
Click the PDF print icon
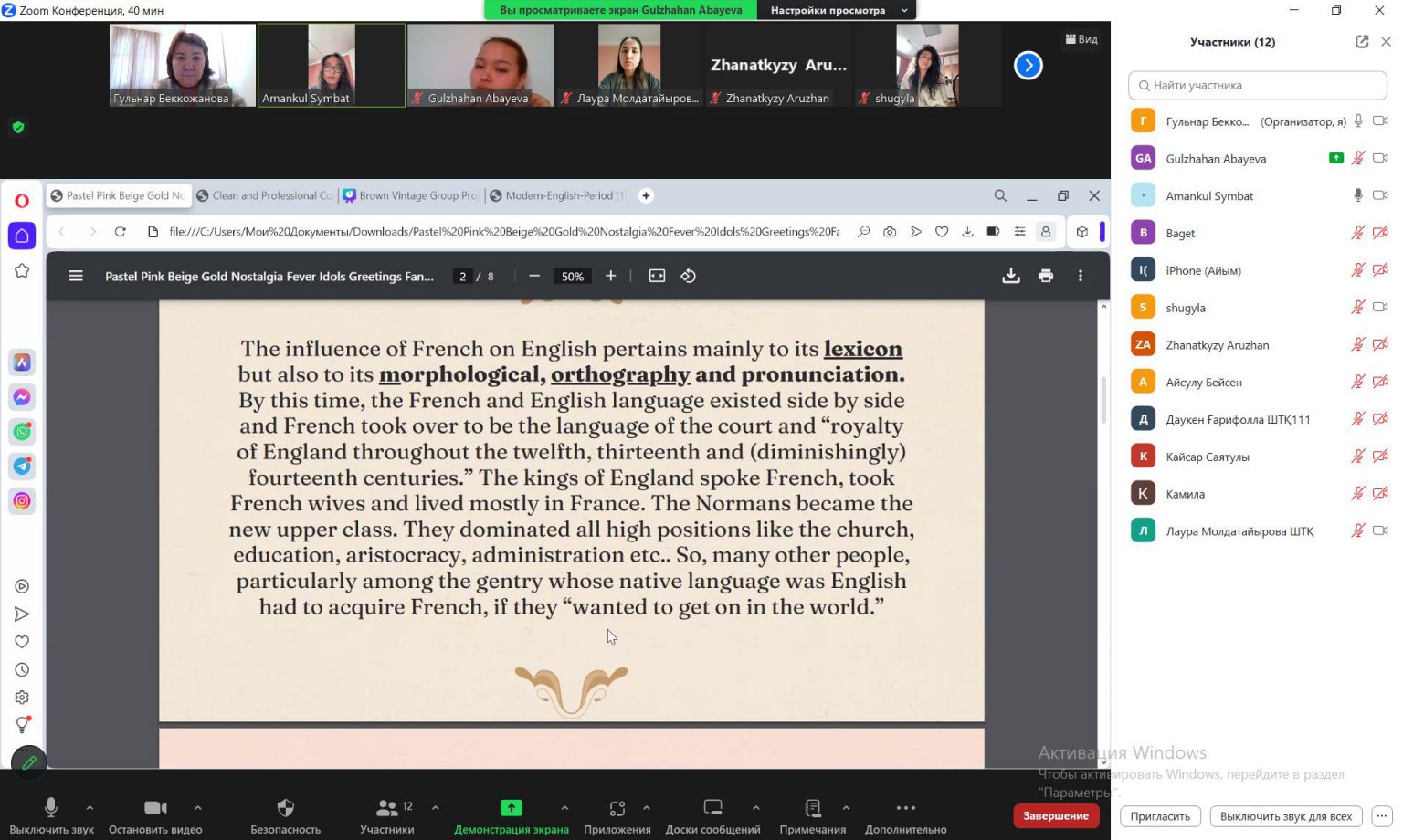click(1046, 276)
